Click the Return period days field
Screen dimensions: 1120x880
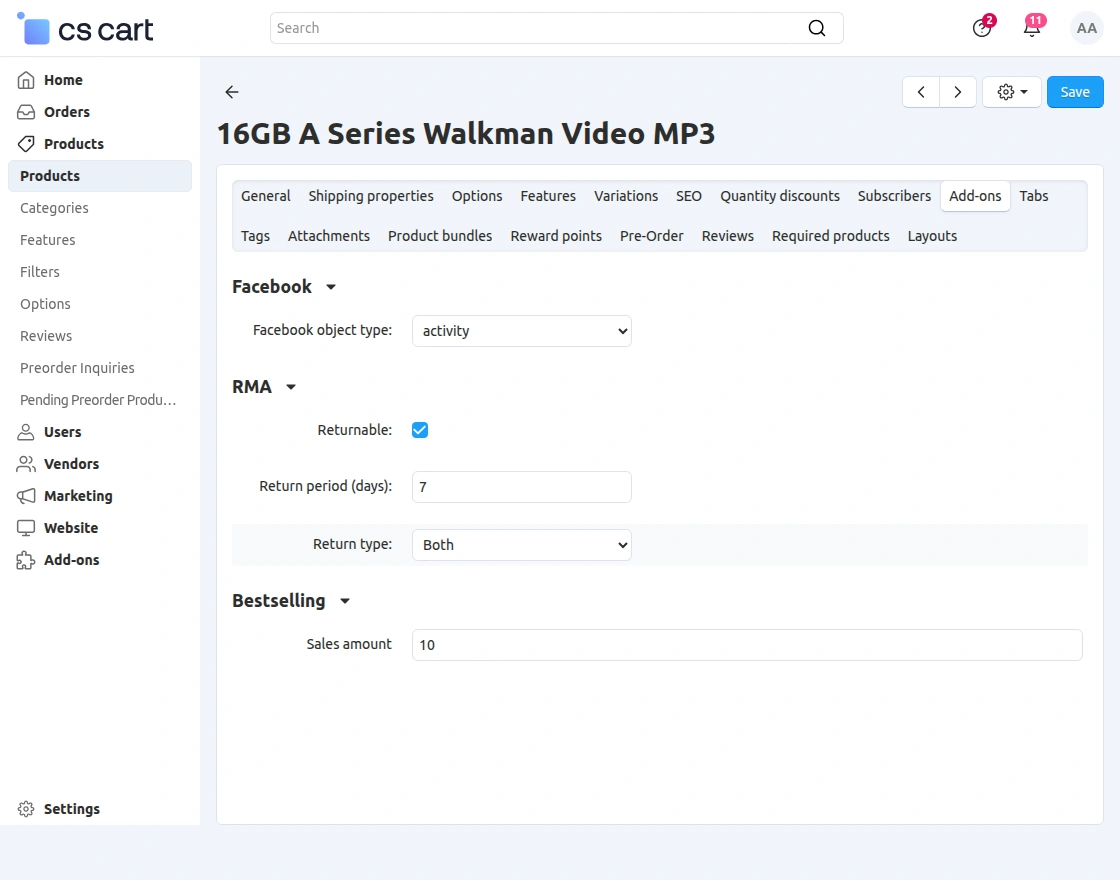click(521, 487)
